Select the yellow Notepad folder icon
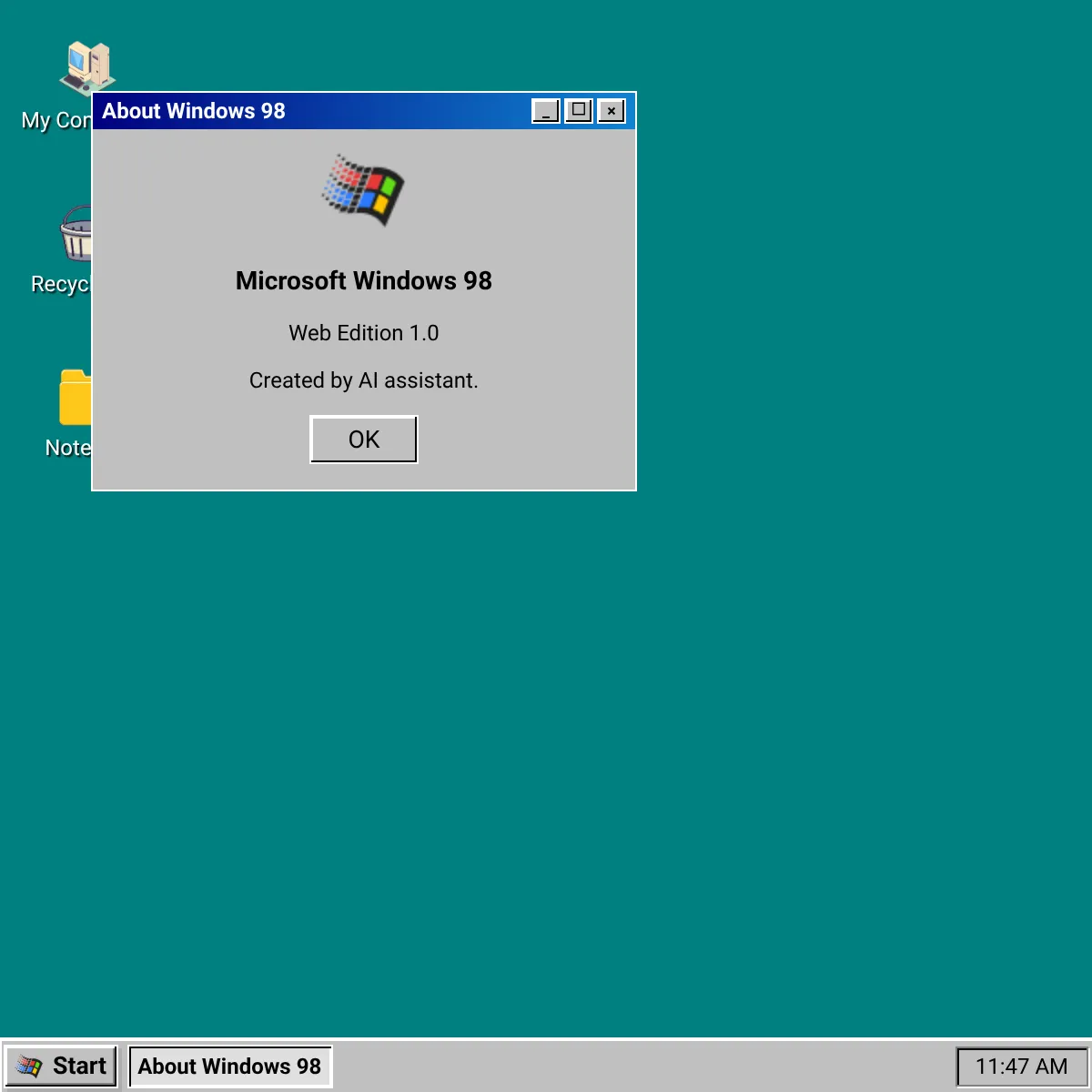The image size is (1092, 1092). click(x=76, y=398)
